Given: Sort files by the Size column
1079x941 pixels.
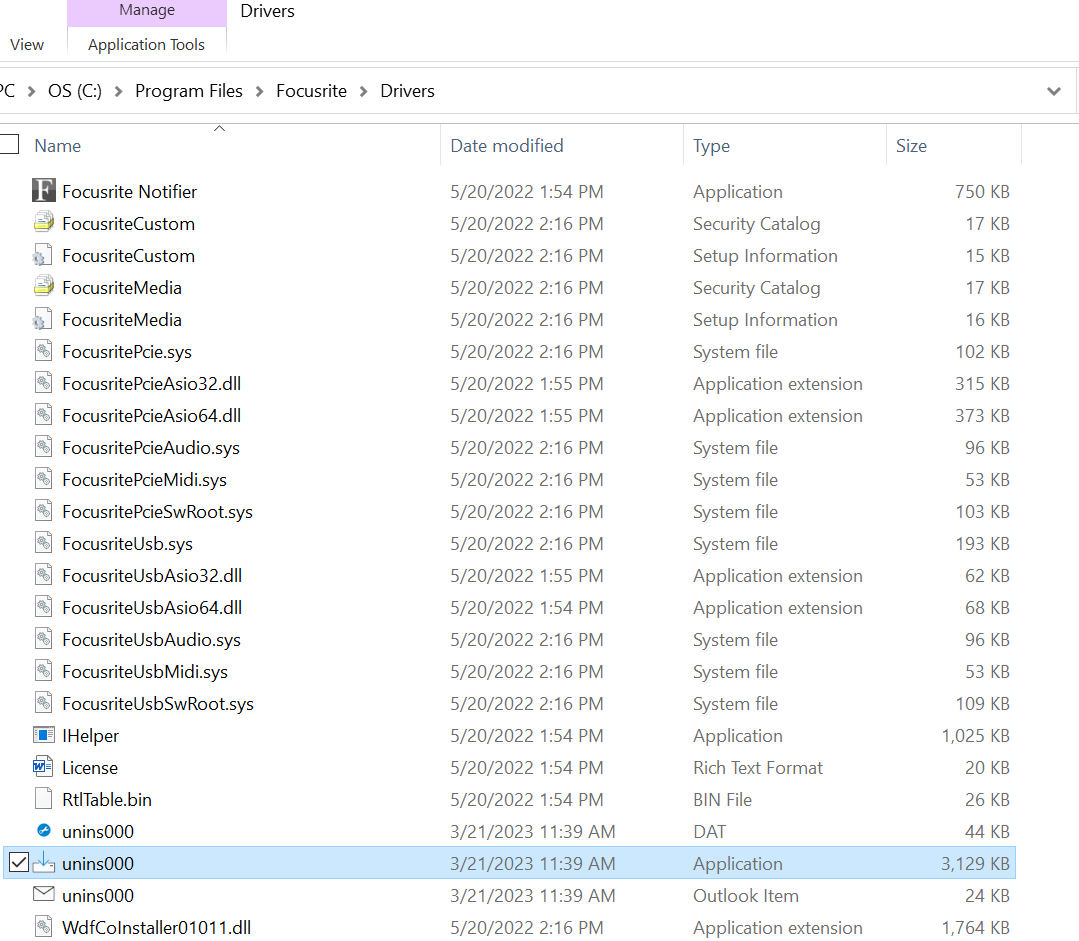Looking at the screenshot, I should coord(911,146).
